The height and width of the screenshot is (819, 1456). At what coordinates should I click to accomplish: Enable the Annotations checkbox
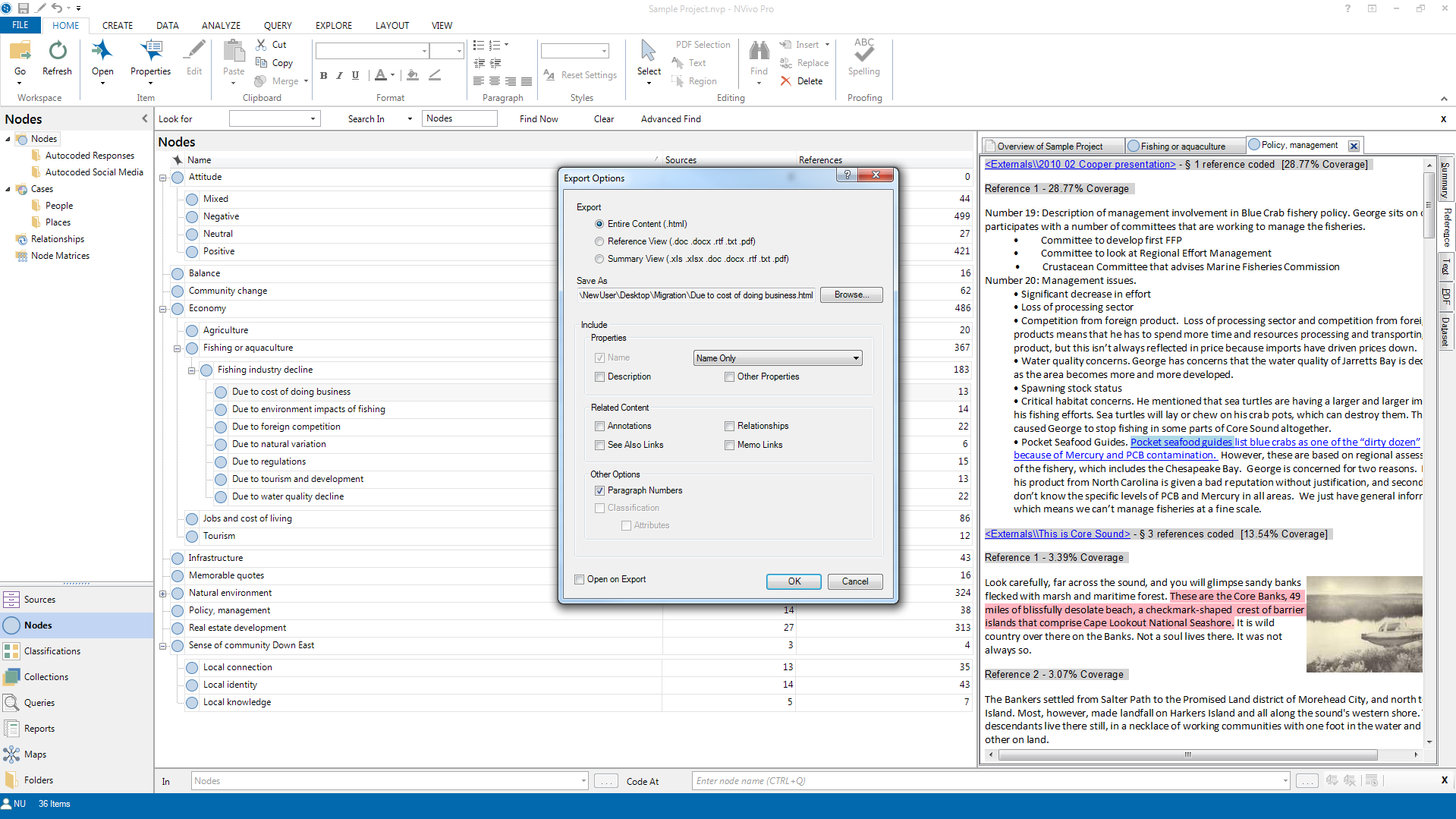pos(600,427)
